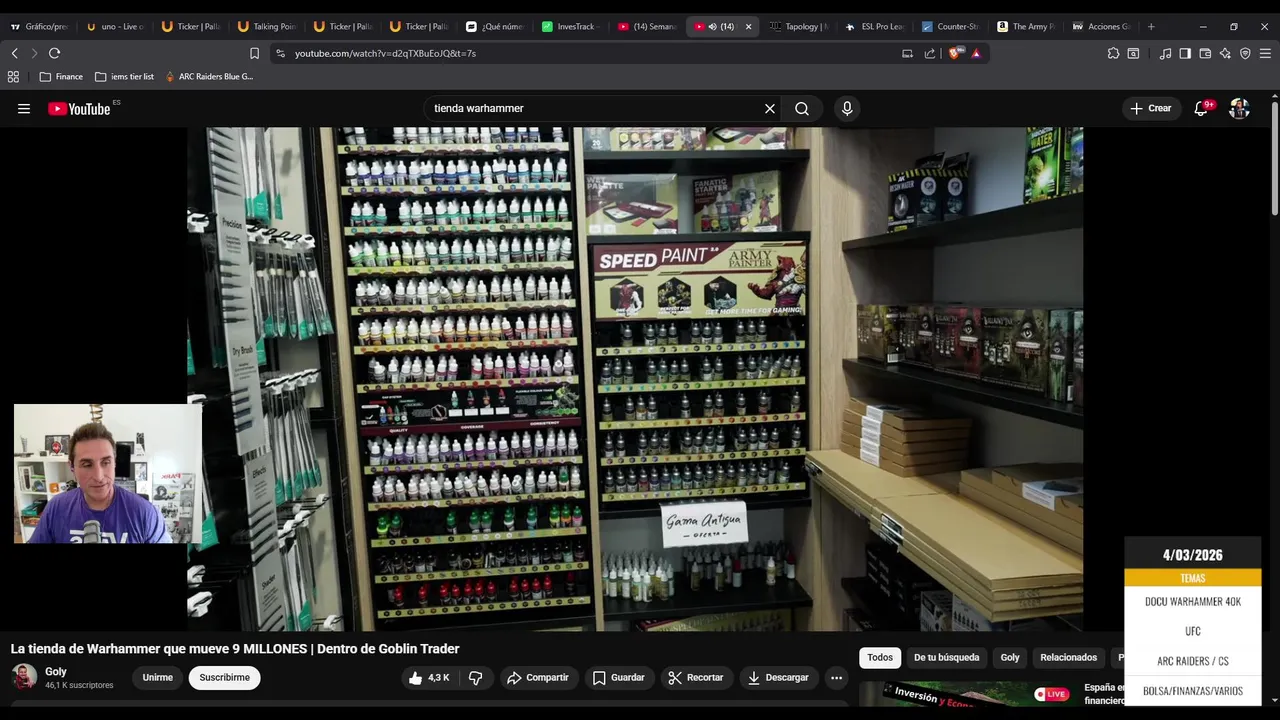Toggle the browser sidebar panel

[x=1185, y=53]
